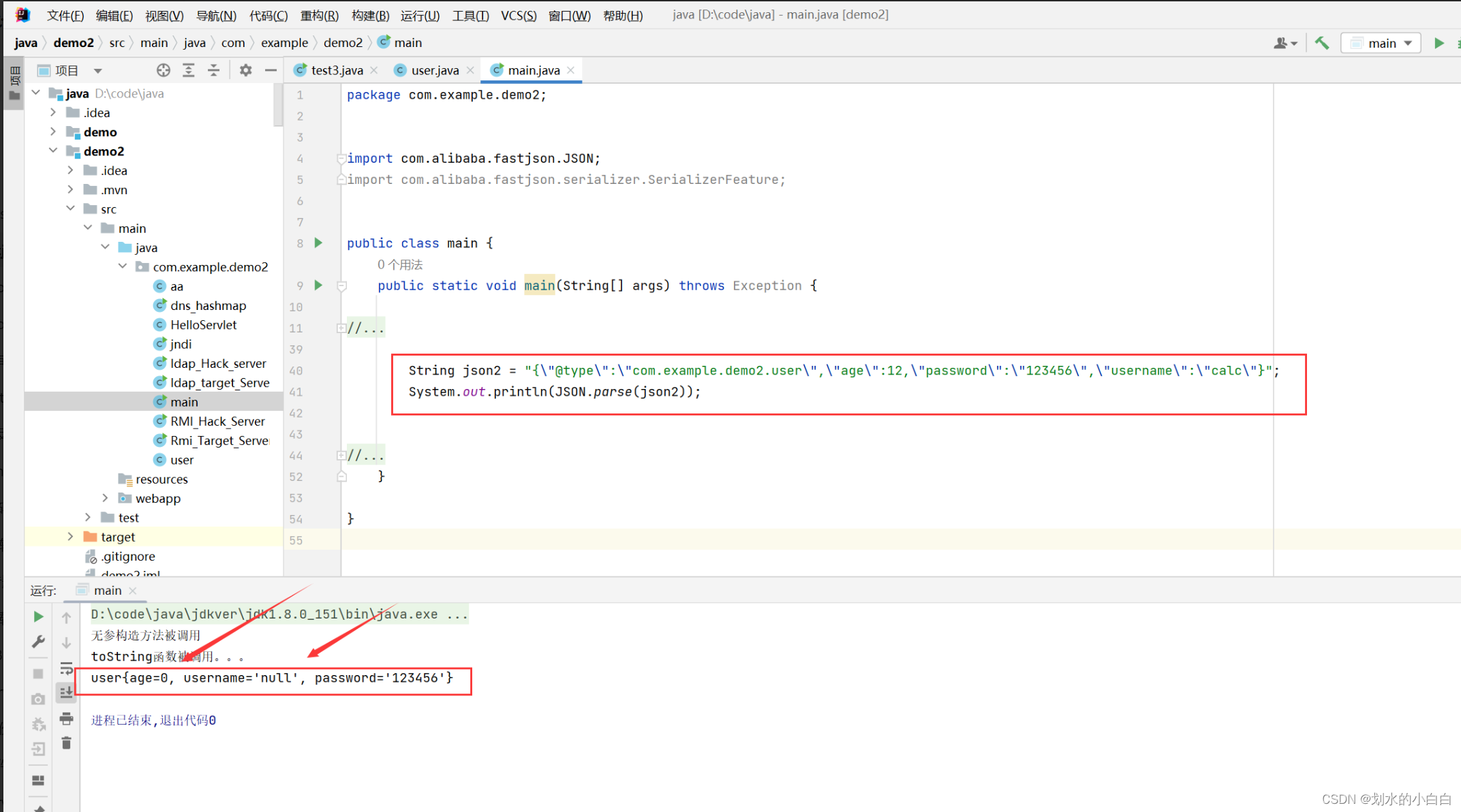Clear console output with trash icon

(x=66, y=743)
